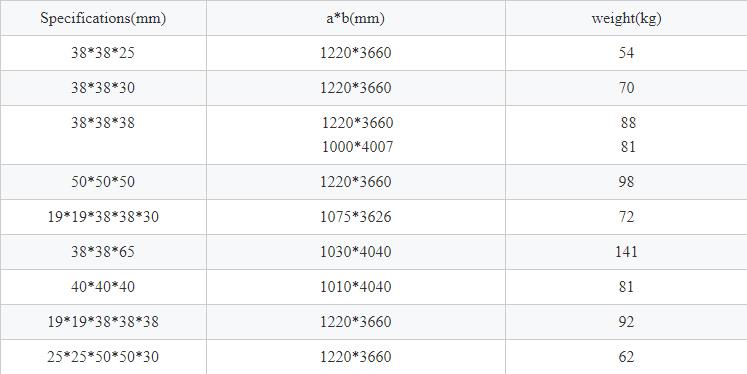Click the 19*19*38*38*38 specification cell
Screen dimensions: 747x374
(103, 322)
